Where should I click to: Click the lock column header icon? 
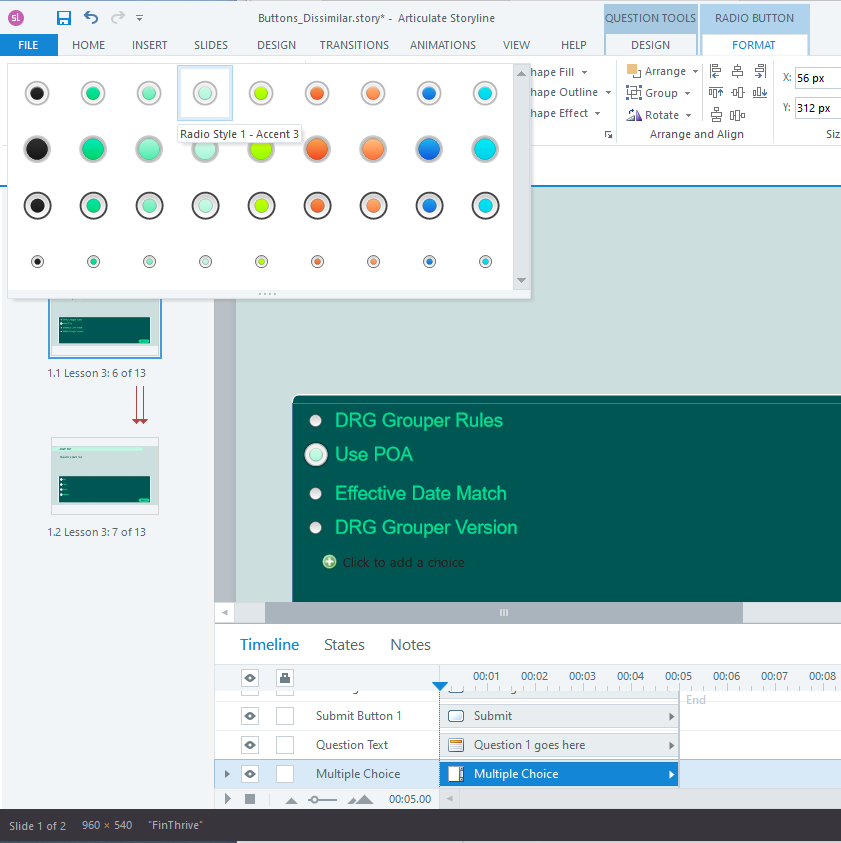click(x=285, y=678)
